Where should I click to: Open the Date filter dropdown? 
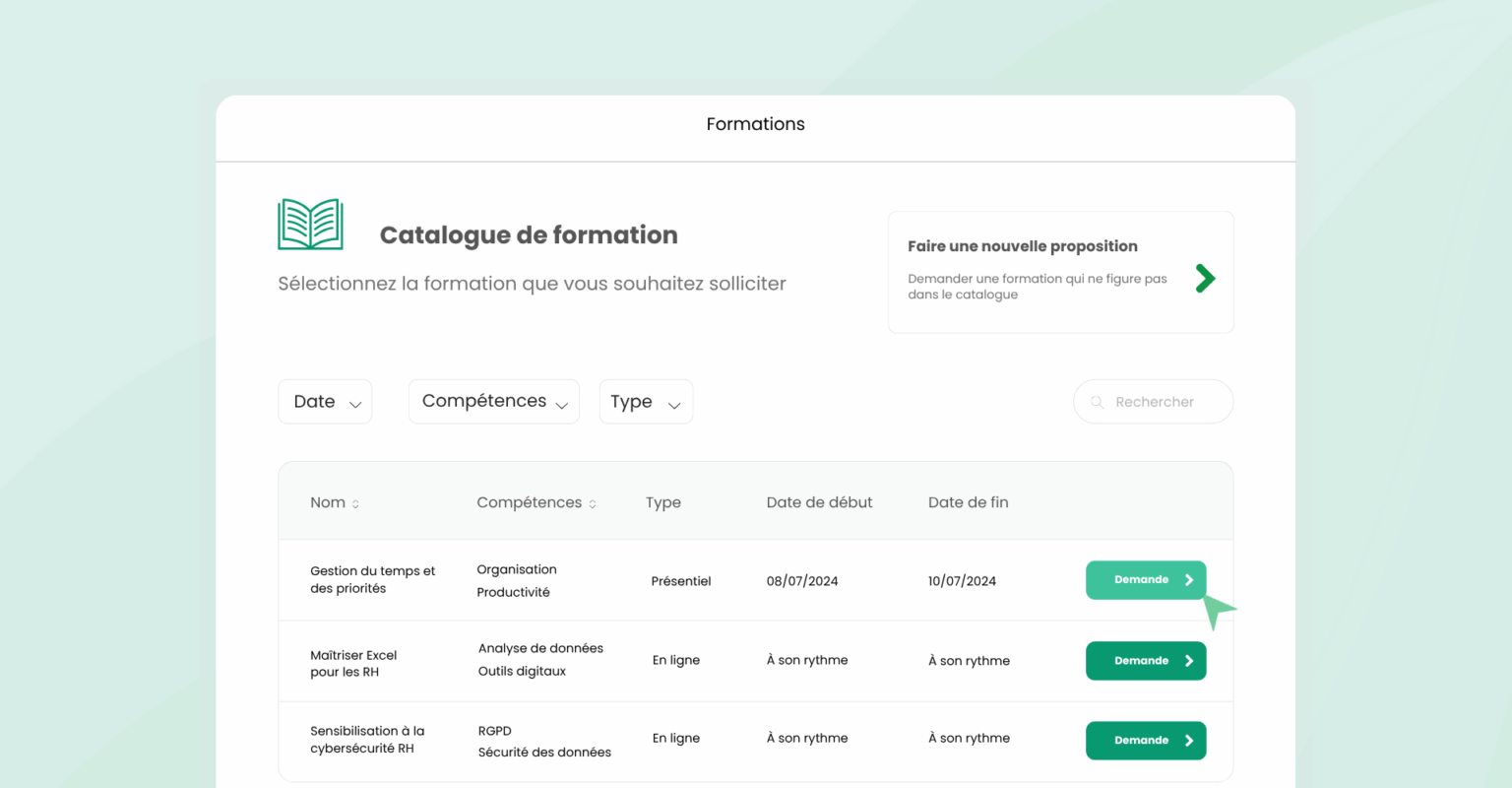point(325,402)
